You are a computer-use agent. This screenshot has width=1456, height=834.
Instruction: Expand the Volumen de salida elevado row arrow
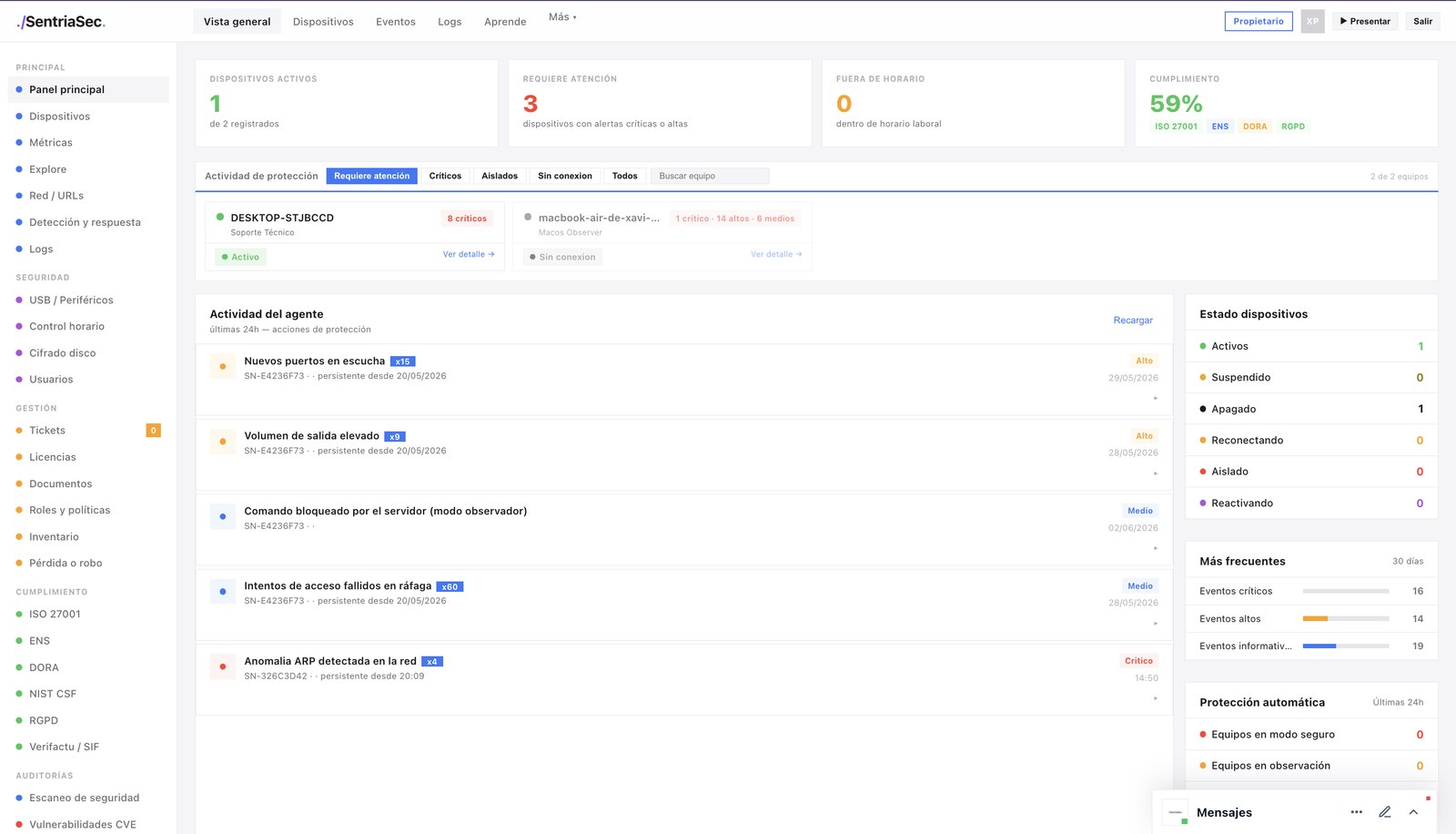click(x=1156, y=473)
